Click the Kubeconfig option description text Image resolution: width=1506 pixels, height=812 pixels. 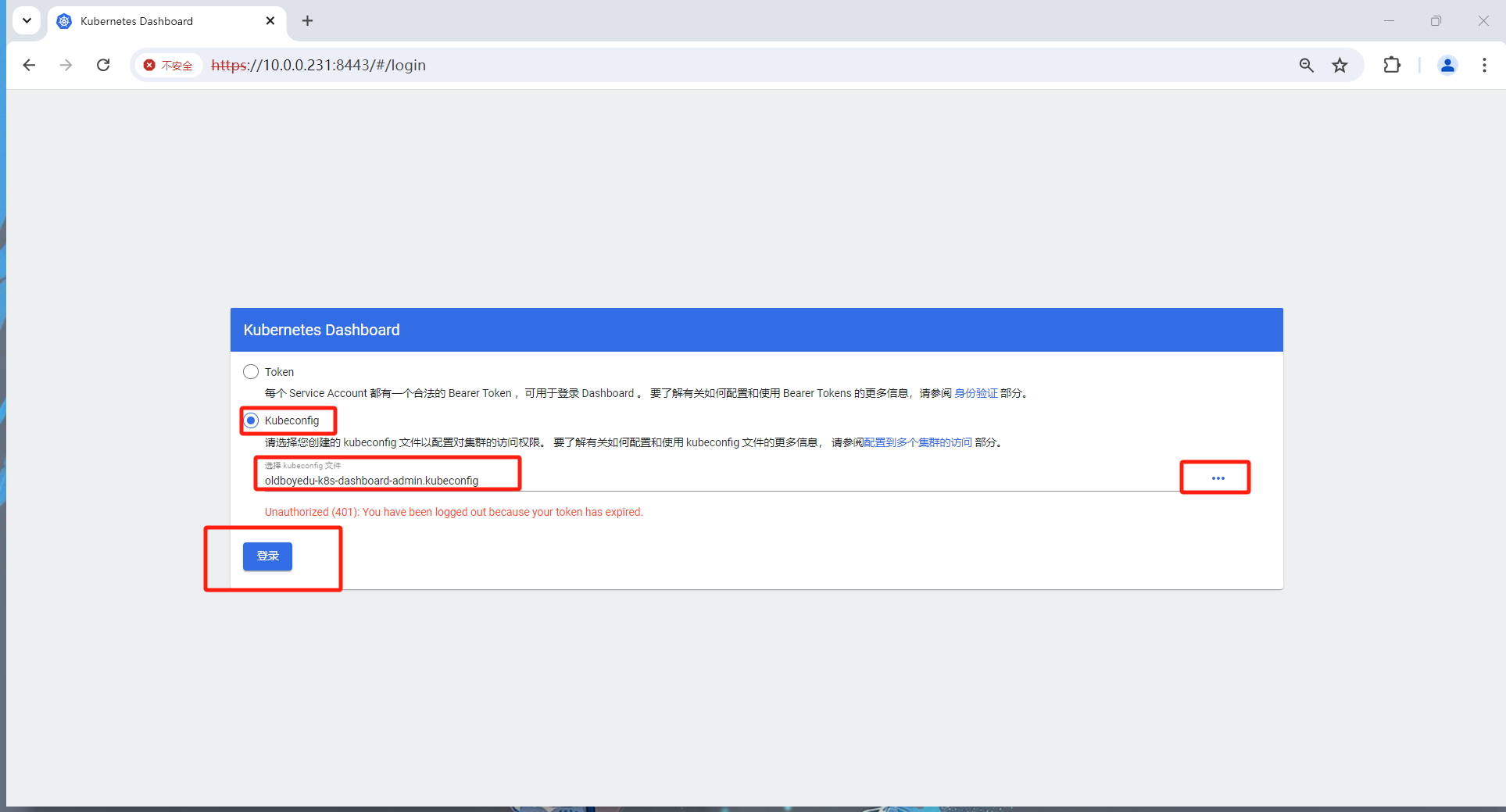634,442
